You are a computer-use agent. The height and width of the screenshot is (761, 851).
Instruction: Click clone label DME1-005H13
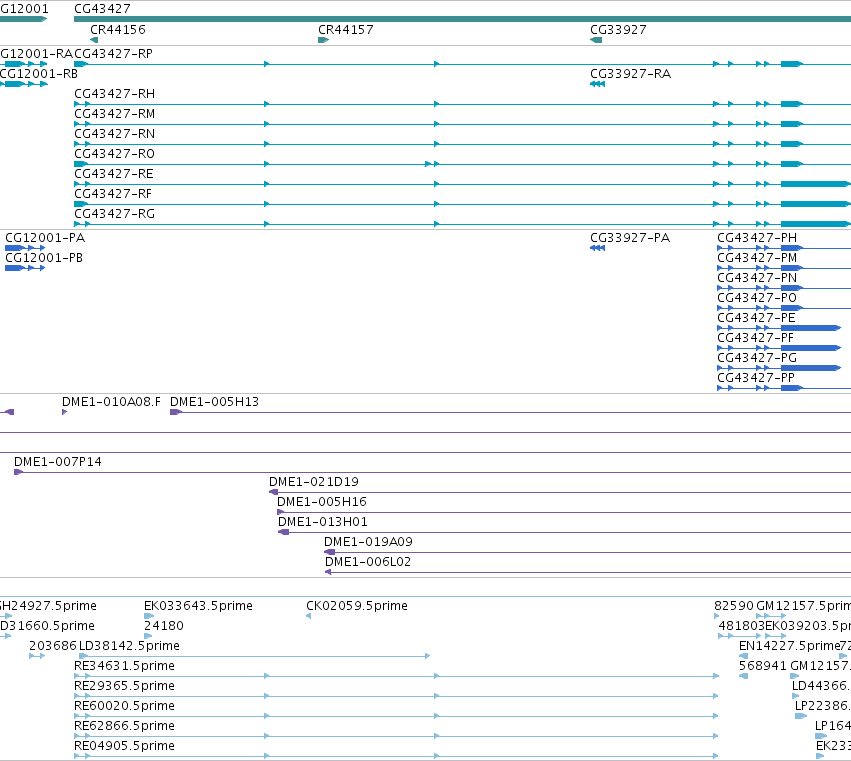[x=214, y=402]
